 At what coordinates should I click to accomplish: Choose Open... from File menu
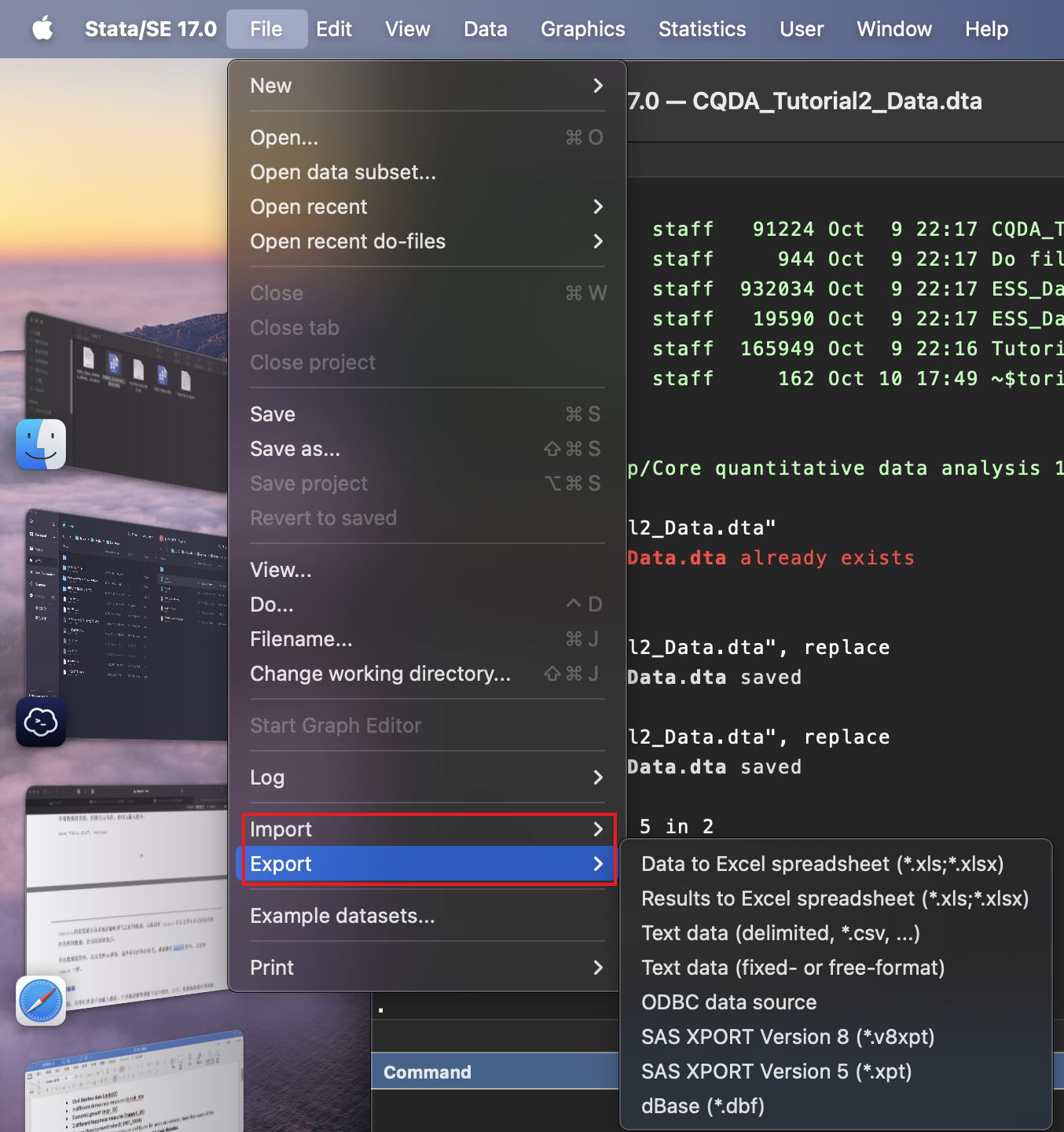point(427,138)
